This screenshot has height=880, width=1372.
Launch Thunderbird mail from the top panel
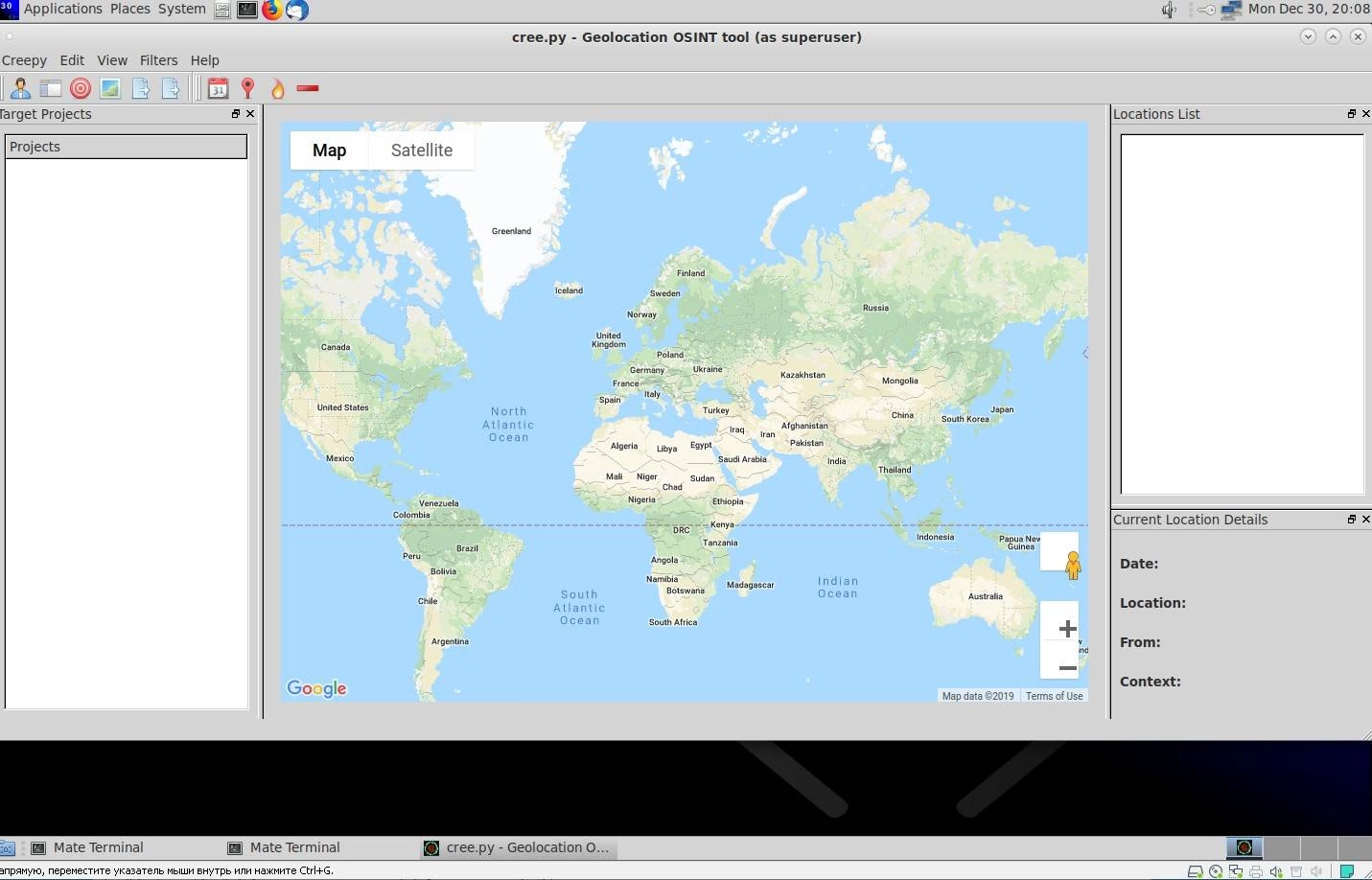(297, 11)
